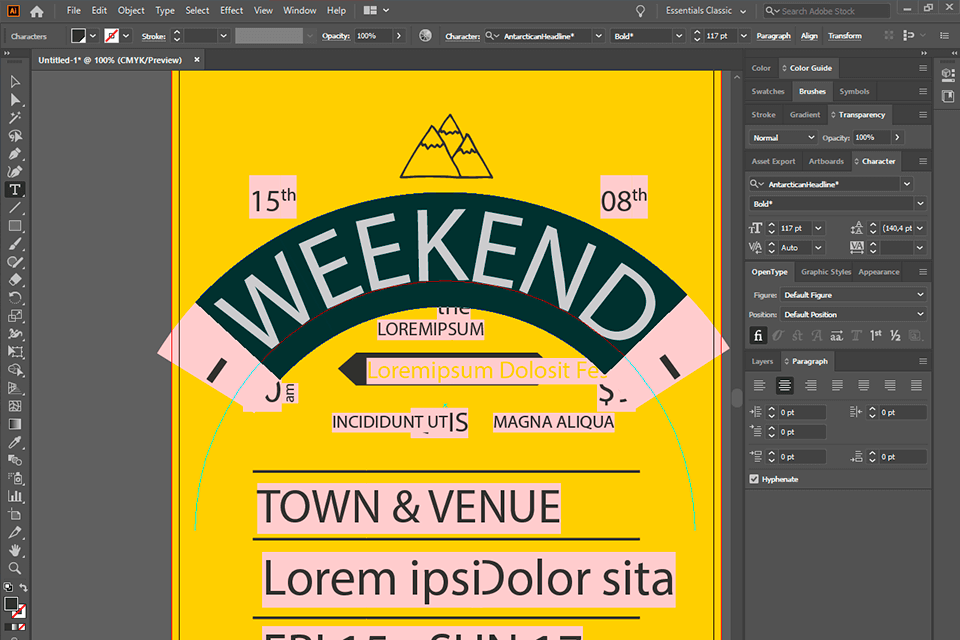Select the Free Transform tool
960x640 pixels.
[x=15, y=352]
